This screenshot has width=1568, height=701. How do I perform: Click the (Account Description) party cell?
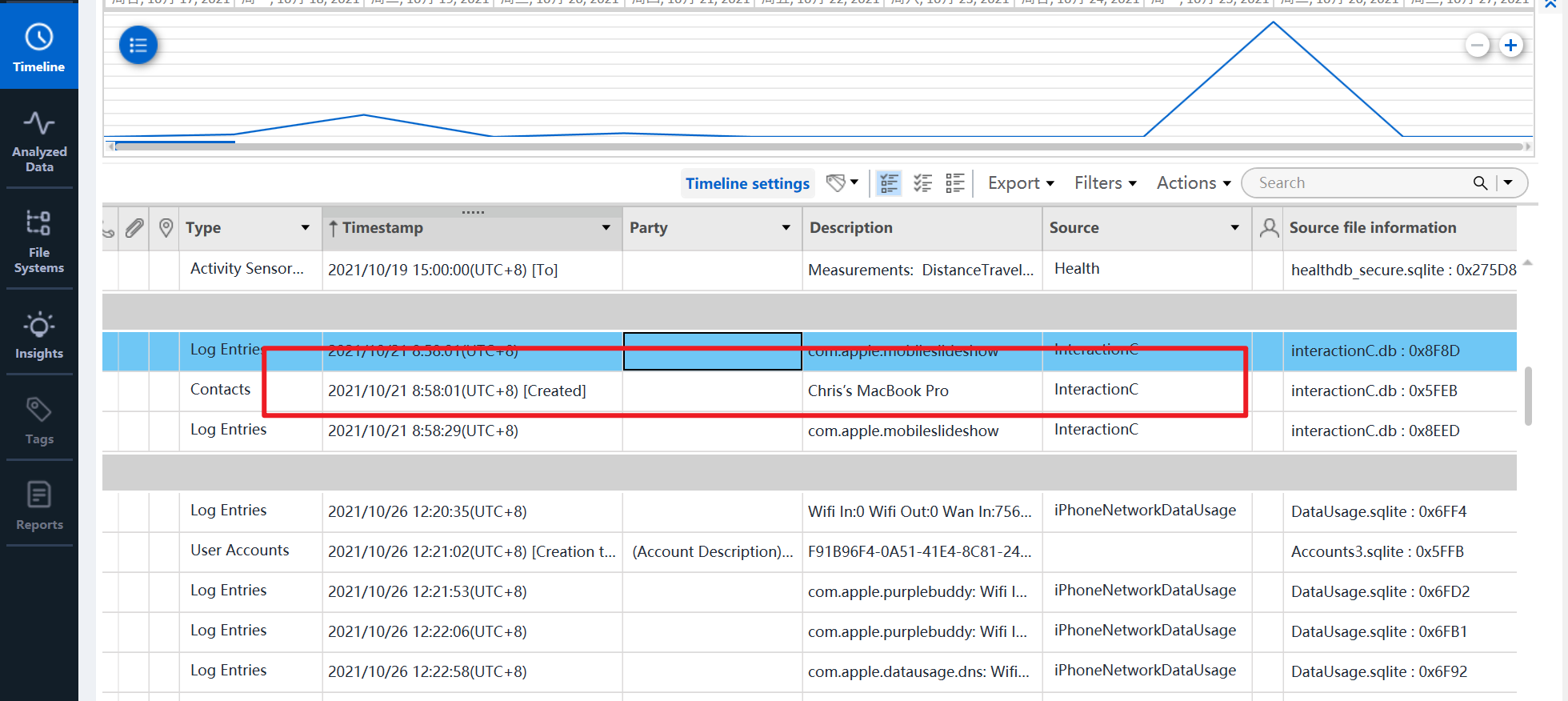[712, 551]
